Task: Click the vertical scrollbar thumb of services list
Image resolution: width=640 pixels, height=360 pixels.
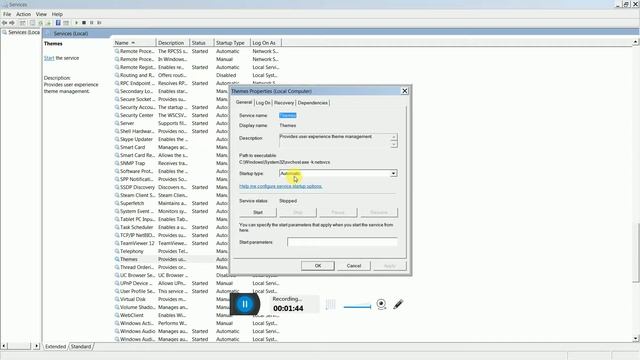Action: coord(636,253)
